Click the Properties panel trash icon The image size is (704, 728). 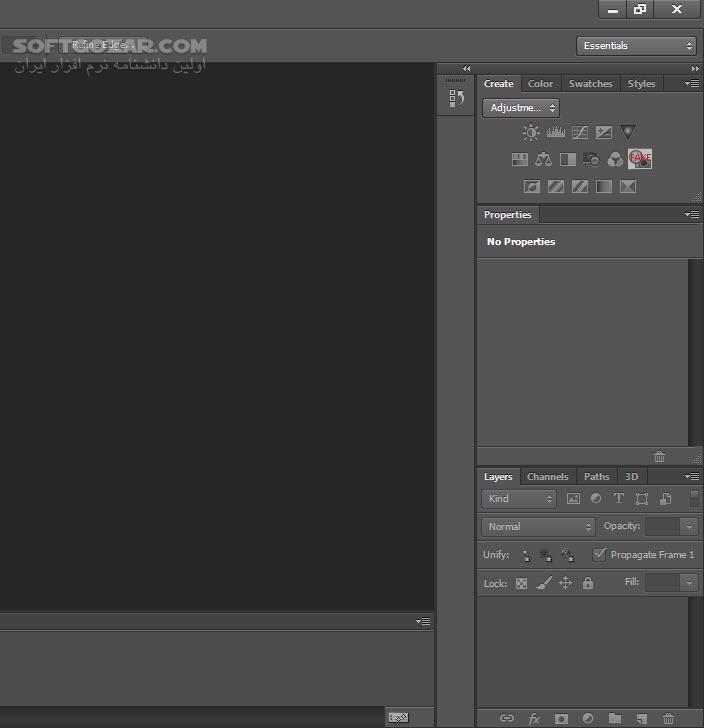(659, 457)
